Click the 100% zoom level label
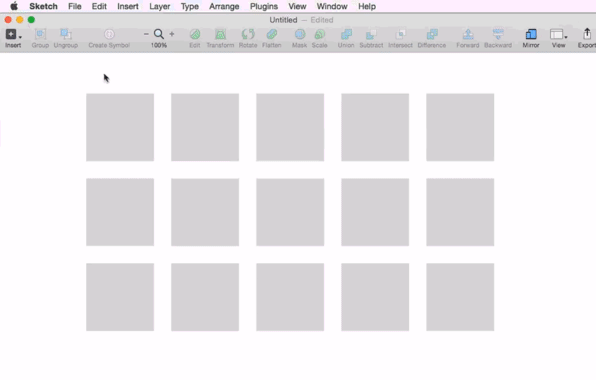 pyautogui.click(x=159, y=45)
